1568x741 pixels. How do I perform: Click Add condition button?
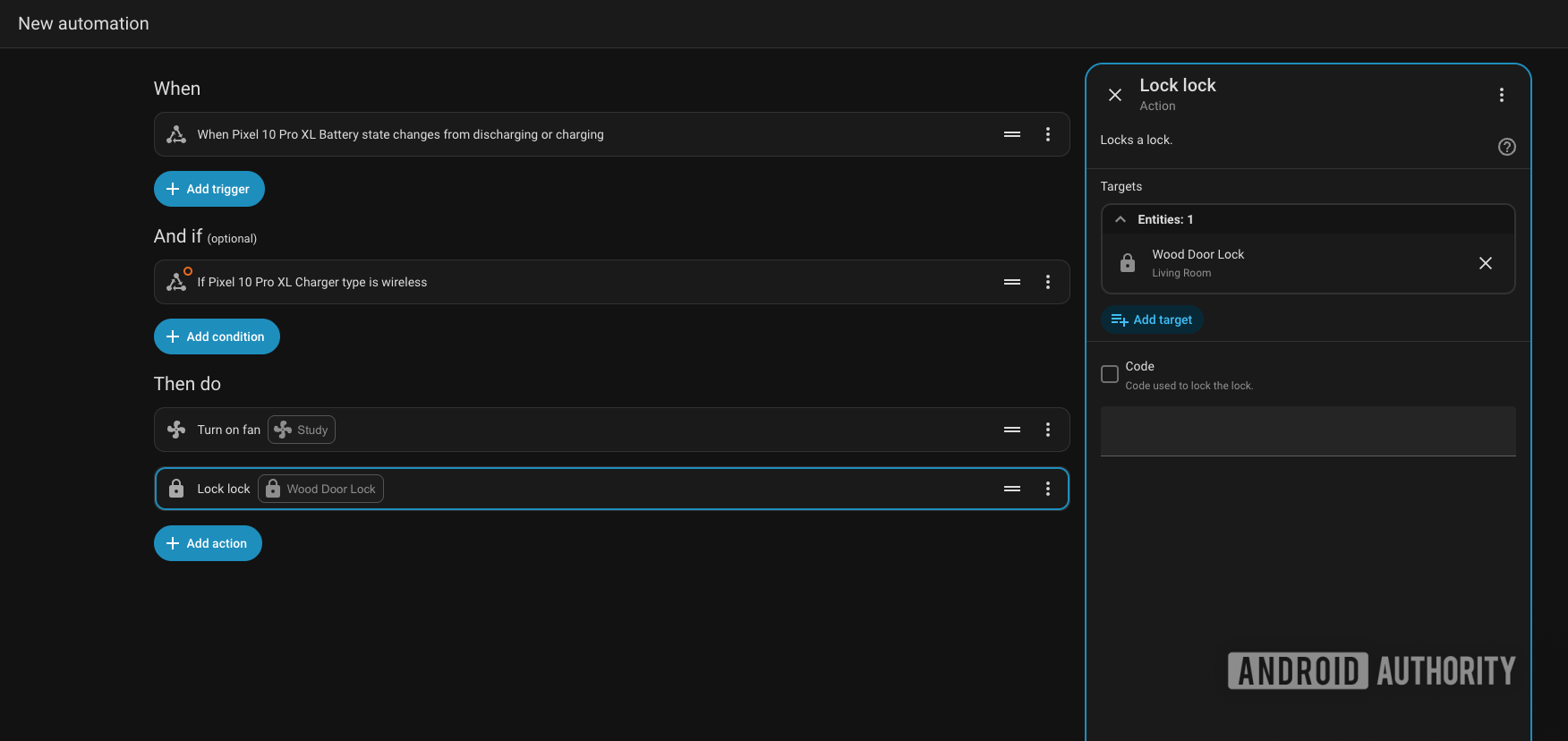point(217,336)
